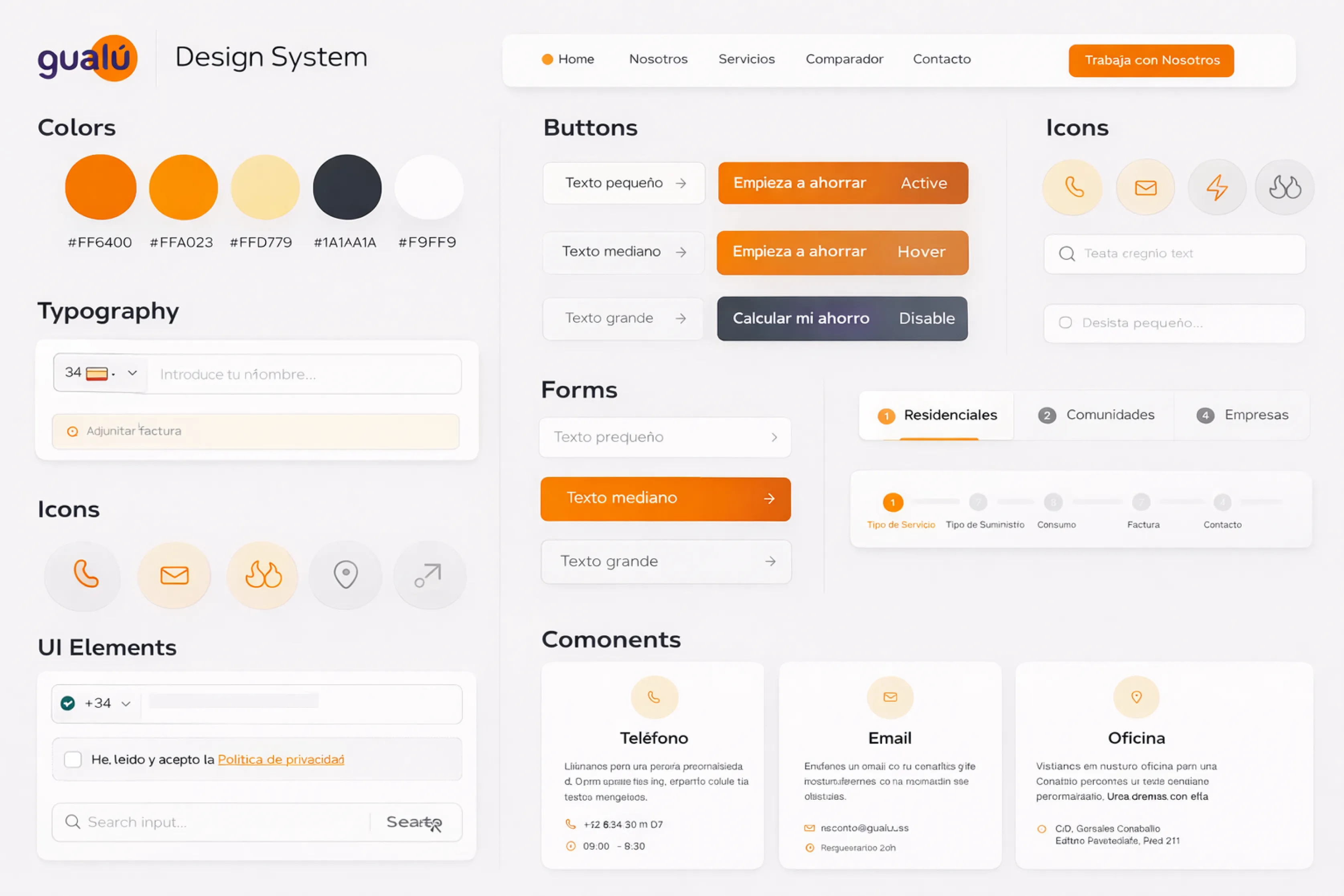
Task: Click the lightning bolt icon
Action: [x=1216, y=187]
